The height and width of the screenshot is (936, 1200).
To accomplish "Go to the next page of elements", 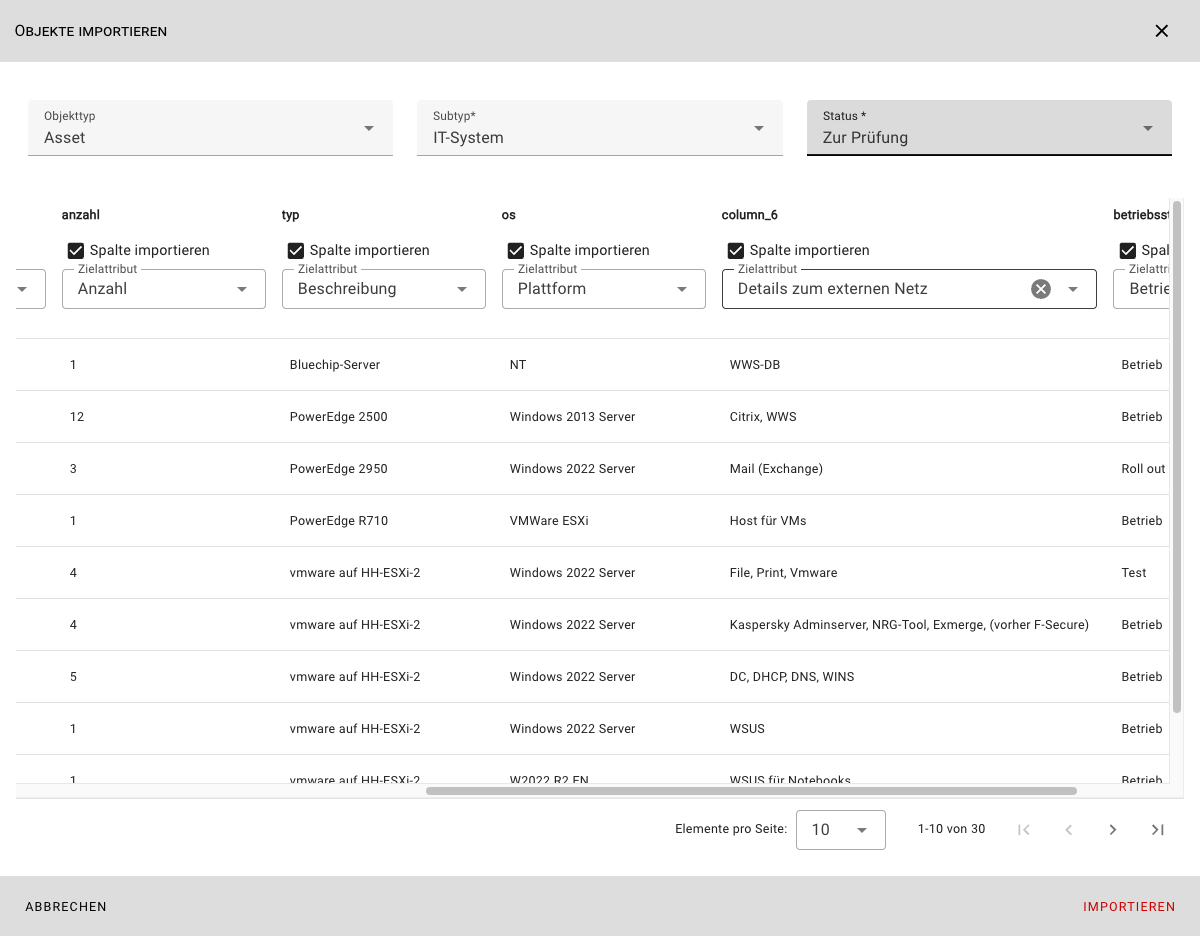I will click(x=1113, y=830).
